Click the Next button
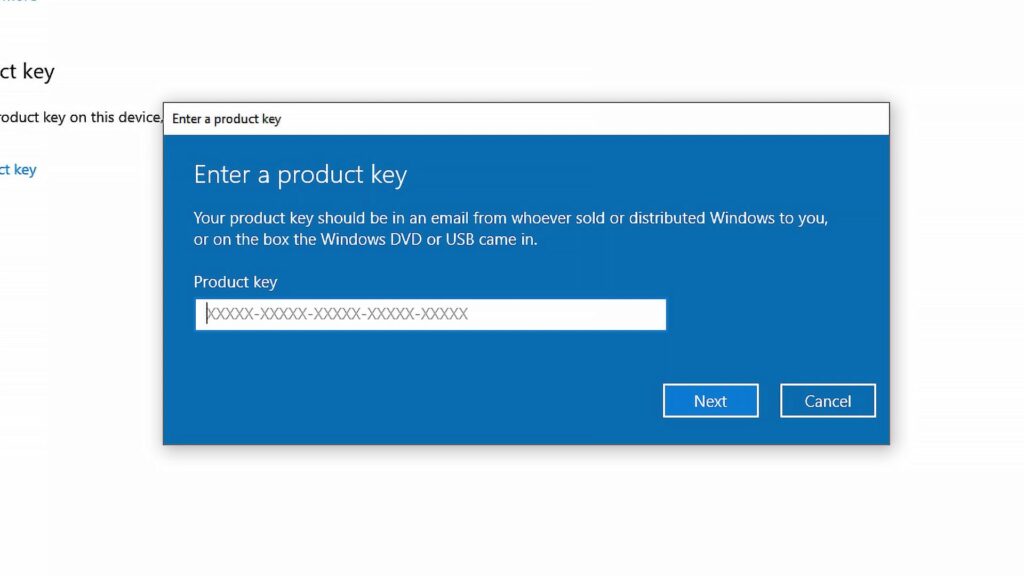The height and width of the screenshot is (576, 1024). [711, 400]
